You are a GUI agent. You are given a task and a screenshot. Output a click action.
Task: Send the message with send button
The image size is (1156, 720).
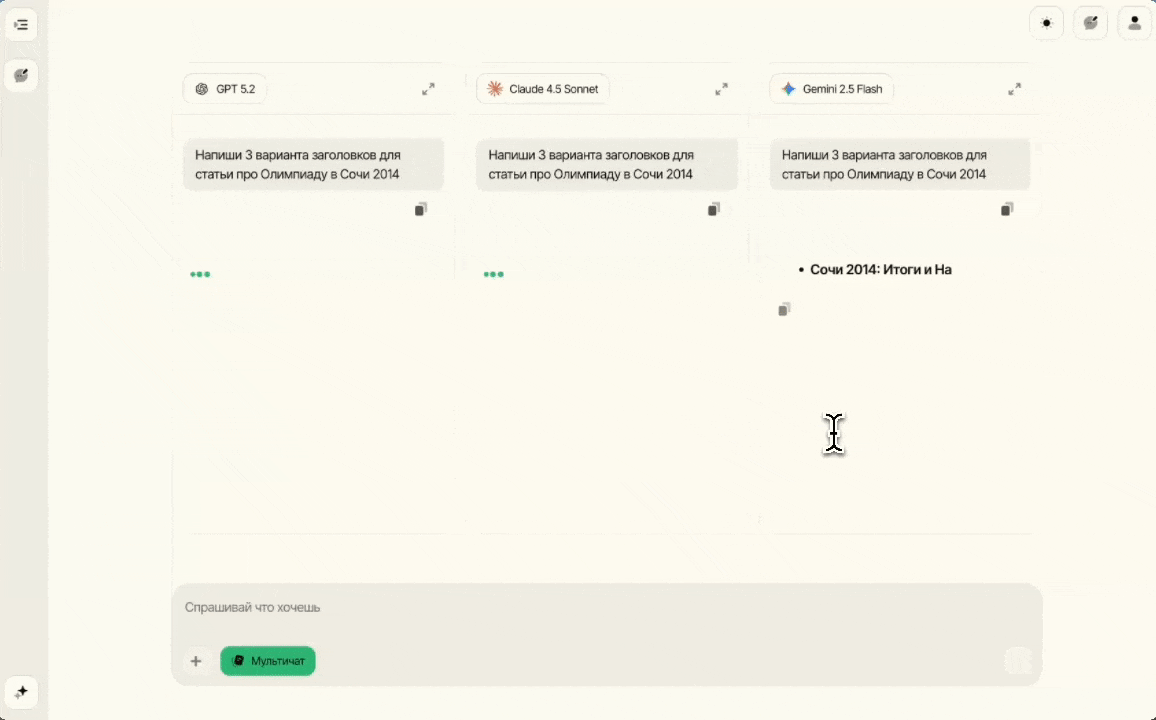(1018, 661)
